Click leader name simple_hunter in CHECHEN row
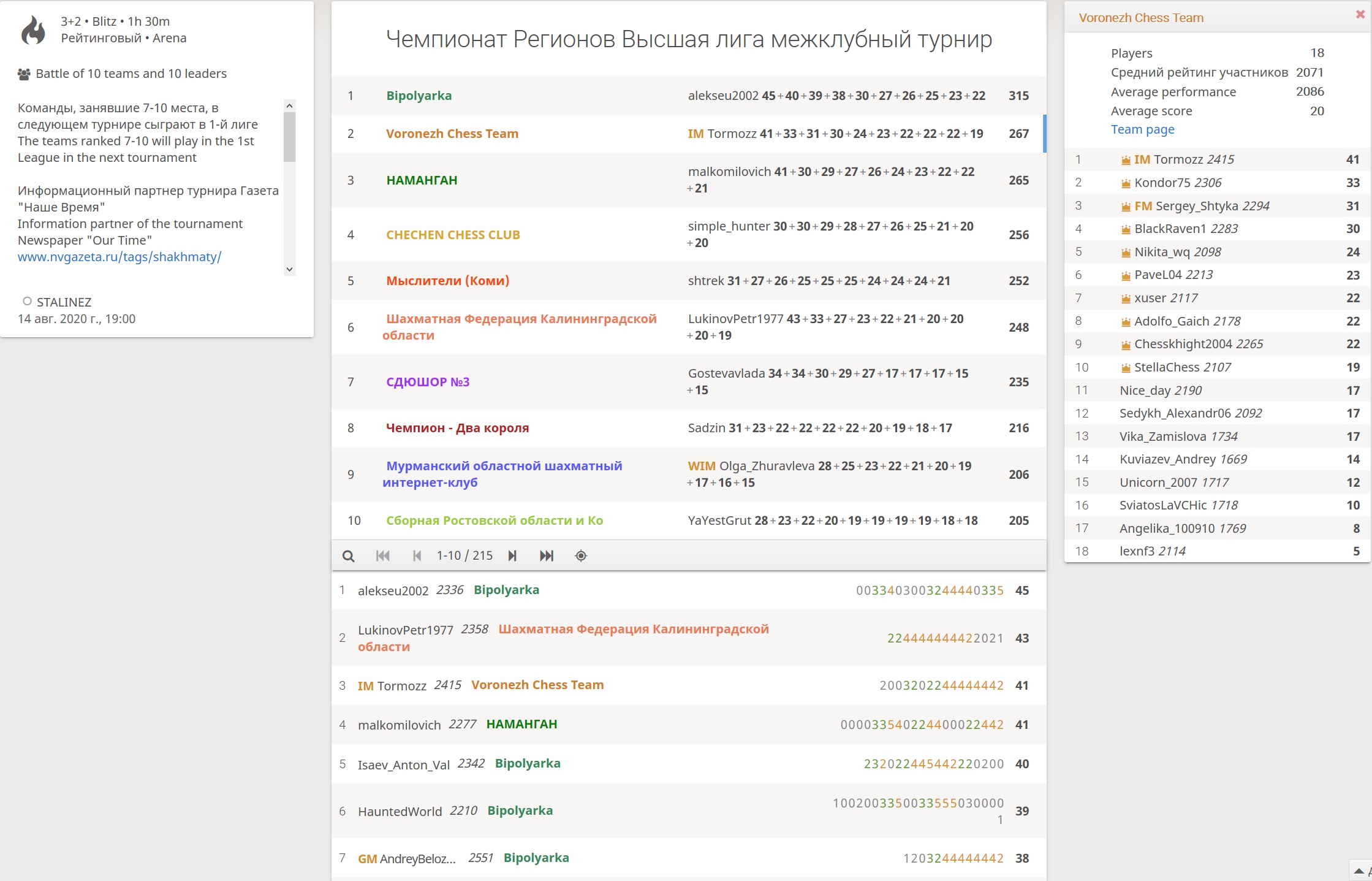Screen dimensions: 1372x881 pyautogui.click(x=729, y=226)
